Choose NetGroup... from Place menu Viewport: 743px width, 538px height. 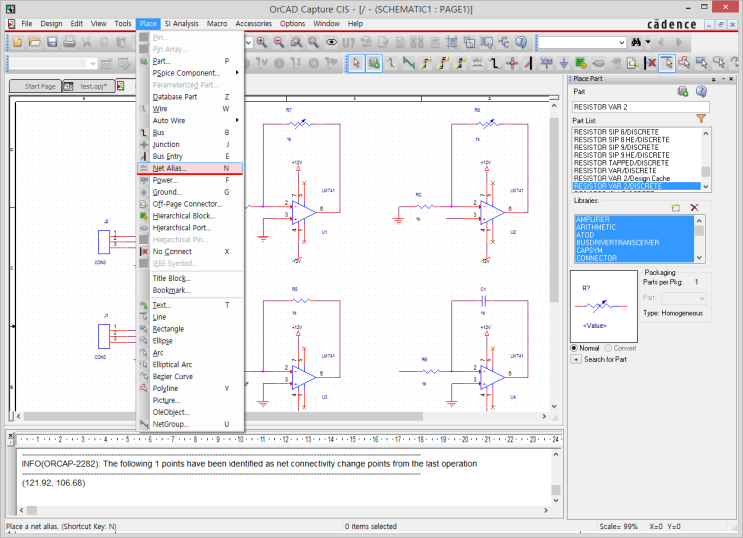pyautogui.click(x=190, y=424)
